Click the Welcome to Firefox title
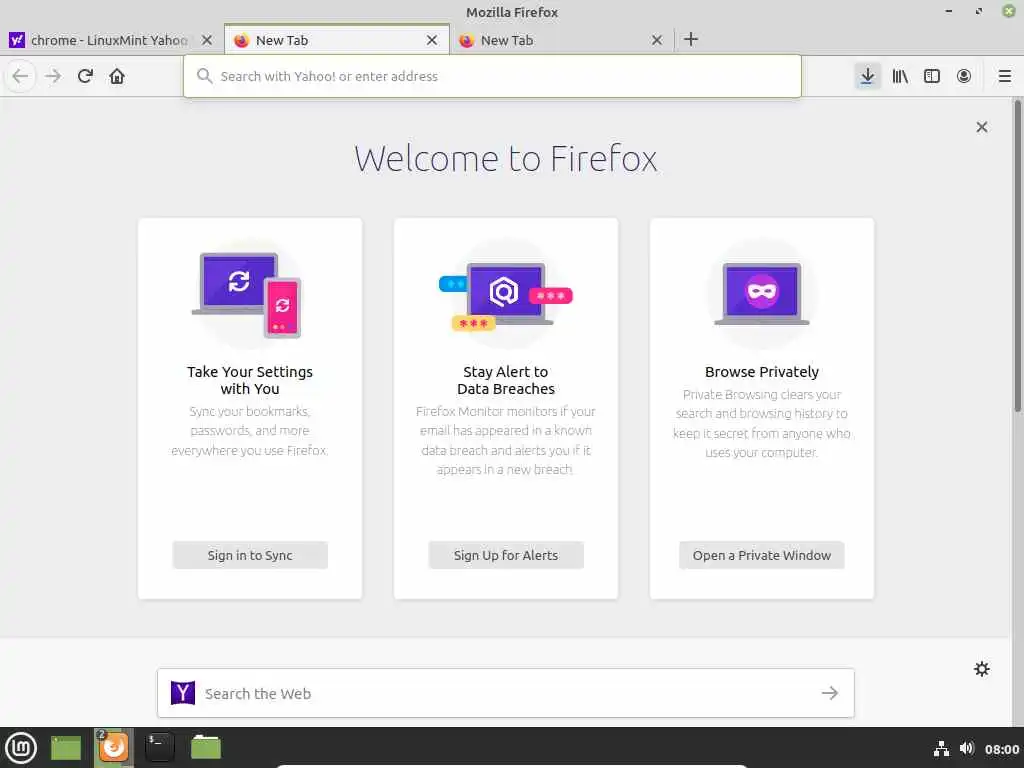 click(x=506, y=159)
